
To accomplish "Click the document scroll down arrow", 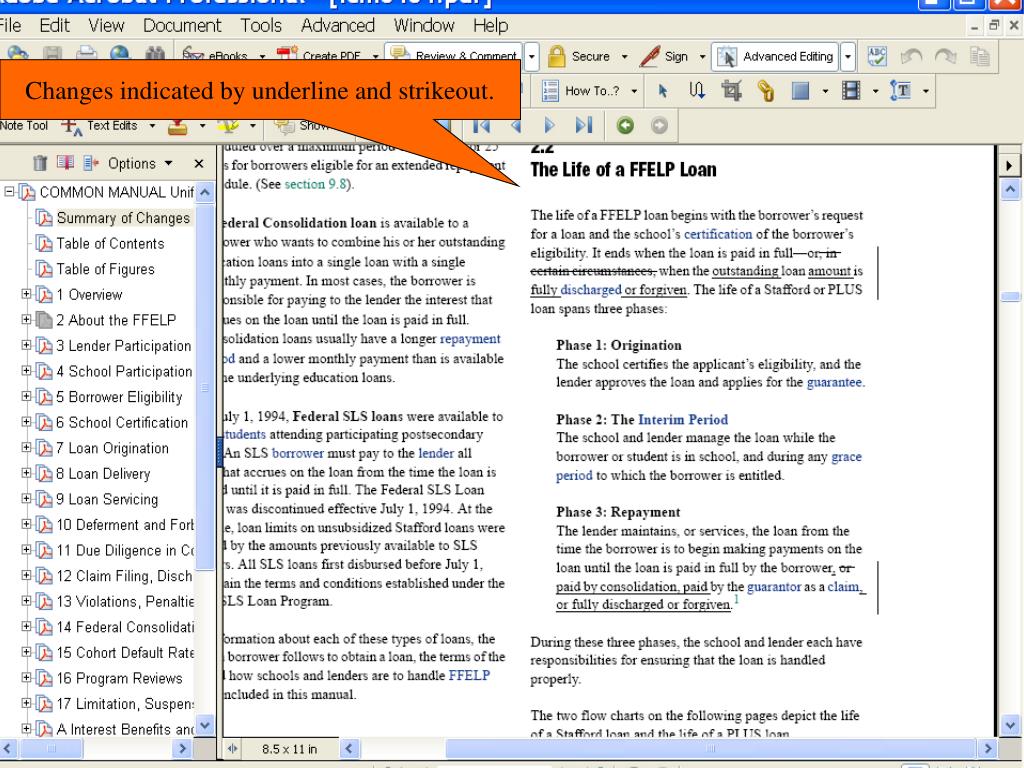I will [1010, 724].
